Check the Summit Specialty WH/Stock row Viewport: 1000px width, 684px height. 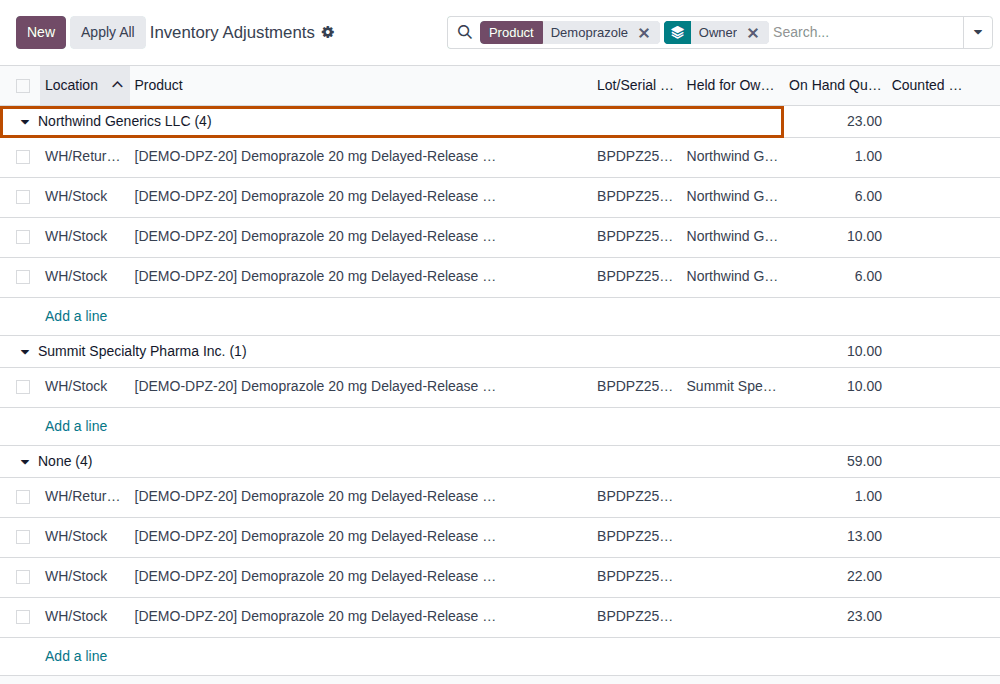click(23, 387)
